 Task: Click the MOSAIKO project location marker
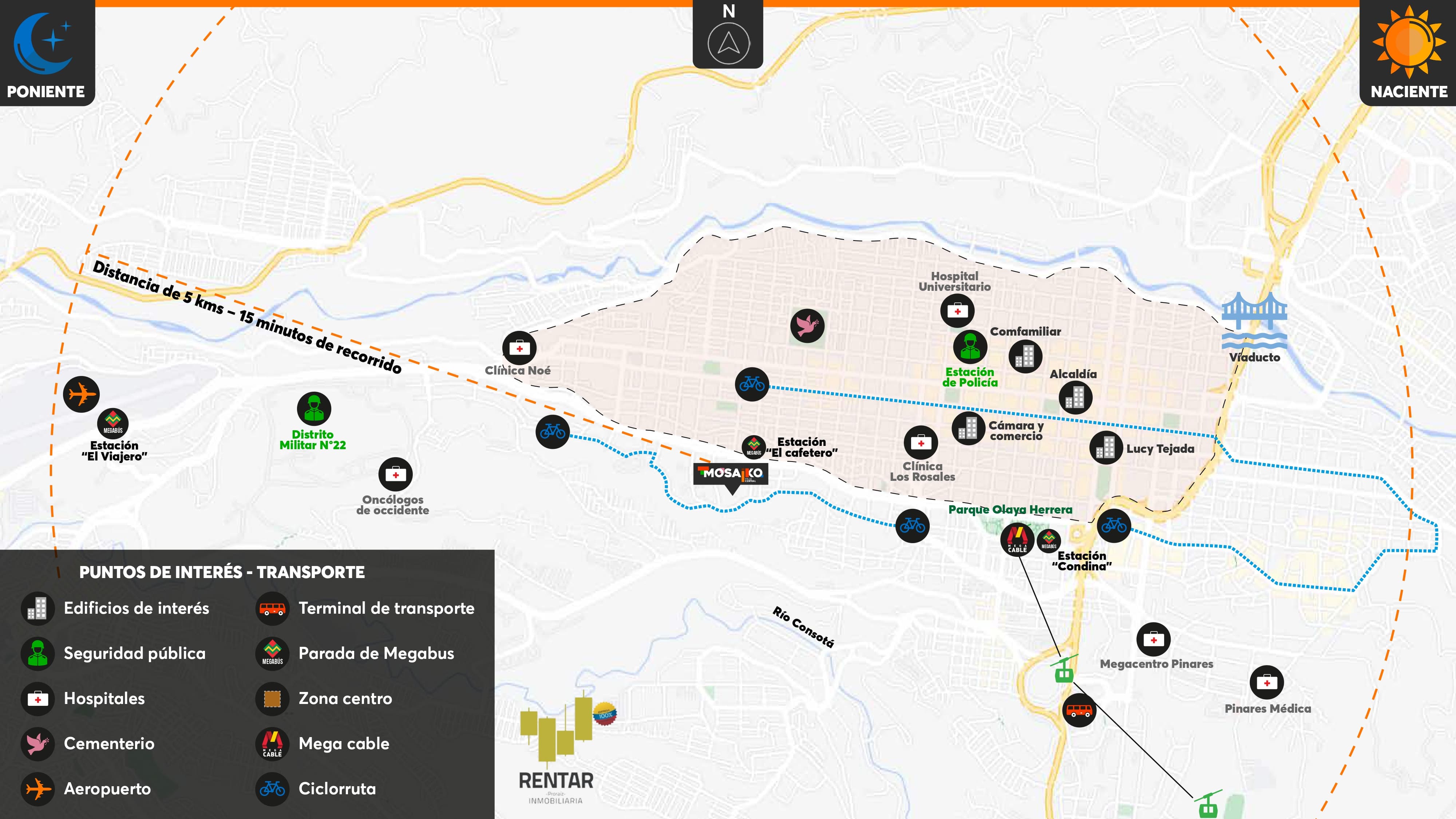coord(731,475)
